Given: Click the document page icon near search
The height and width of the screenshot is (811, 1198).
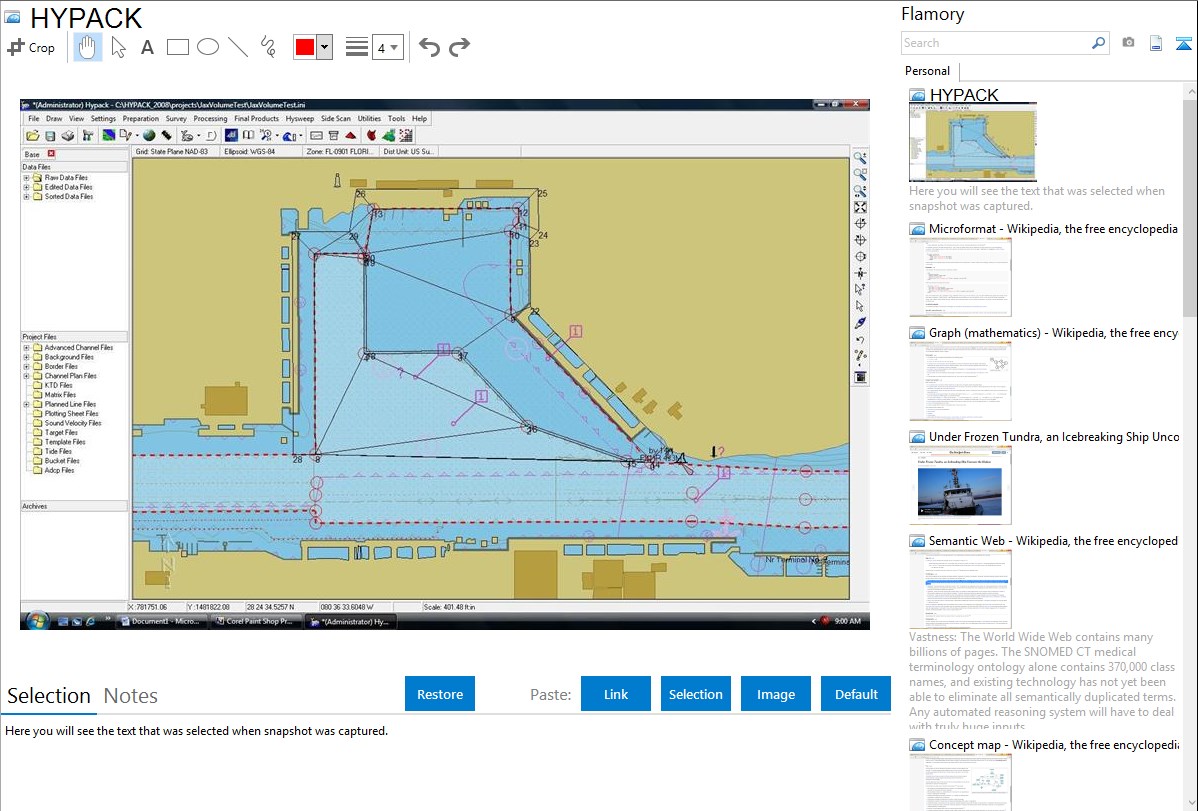Looking at the screenshot, I should (x=1156, y=43).
